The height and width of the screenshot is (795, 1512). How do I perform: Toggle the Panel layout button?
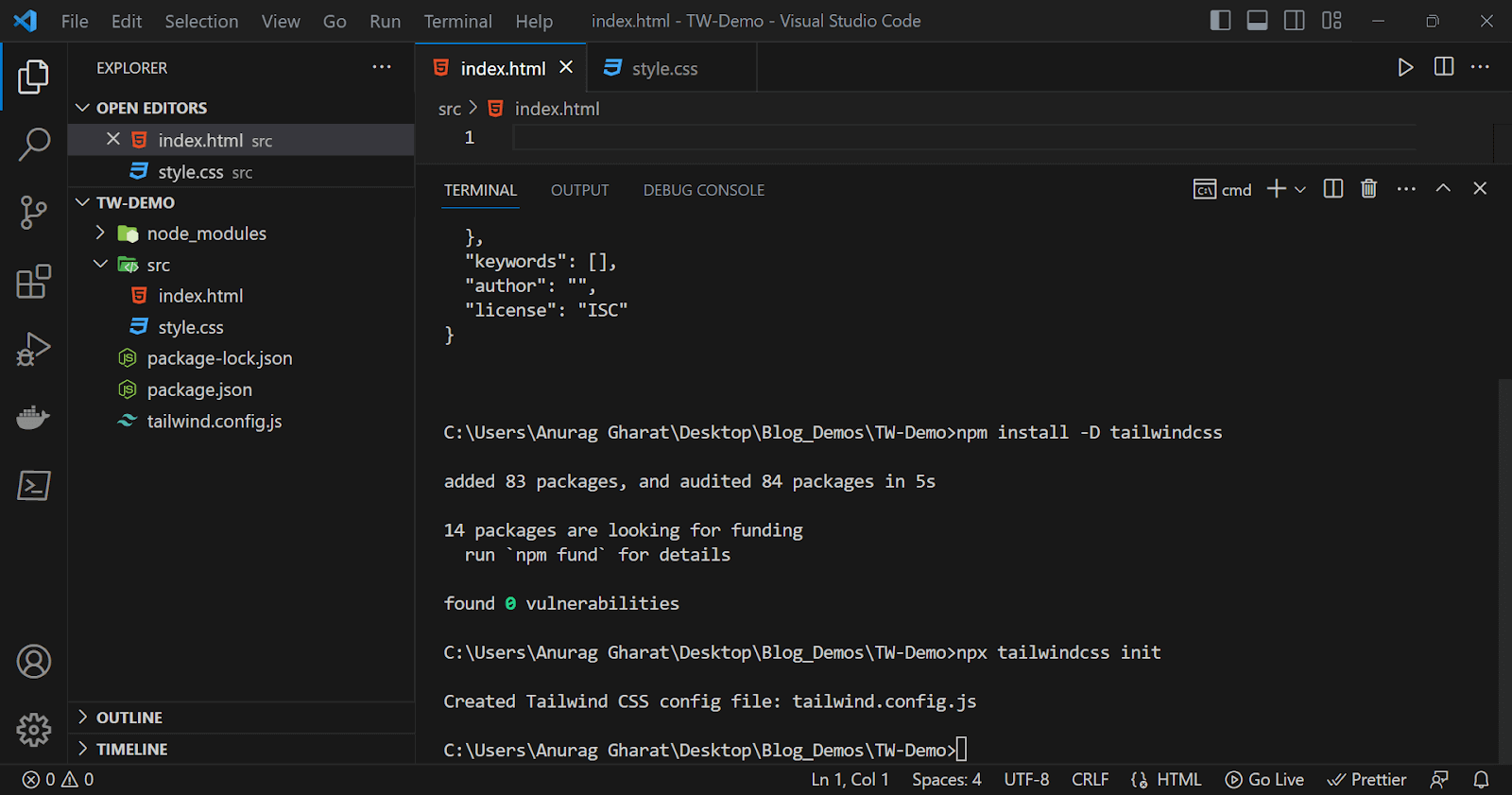coord(1257,21)
